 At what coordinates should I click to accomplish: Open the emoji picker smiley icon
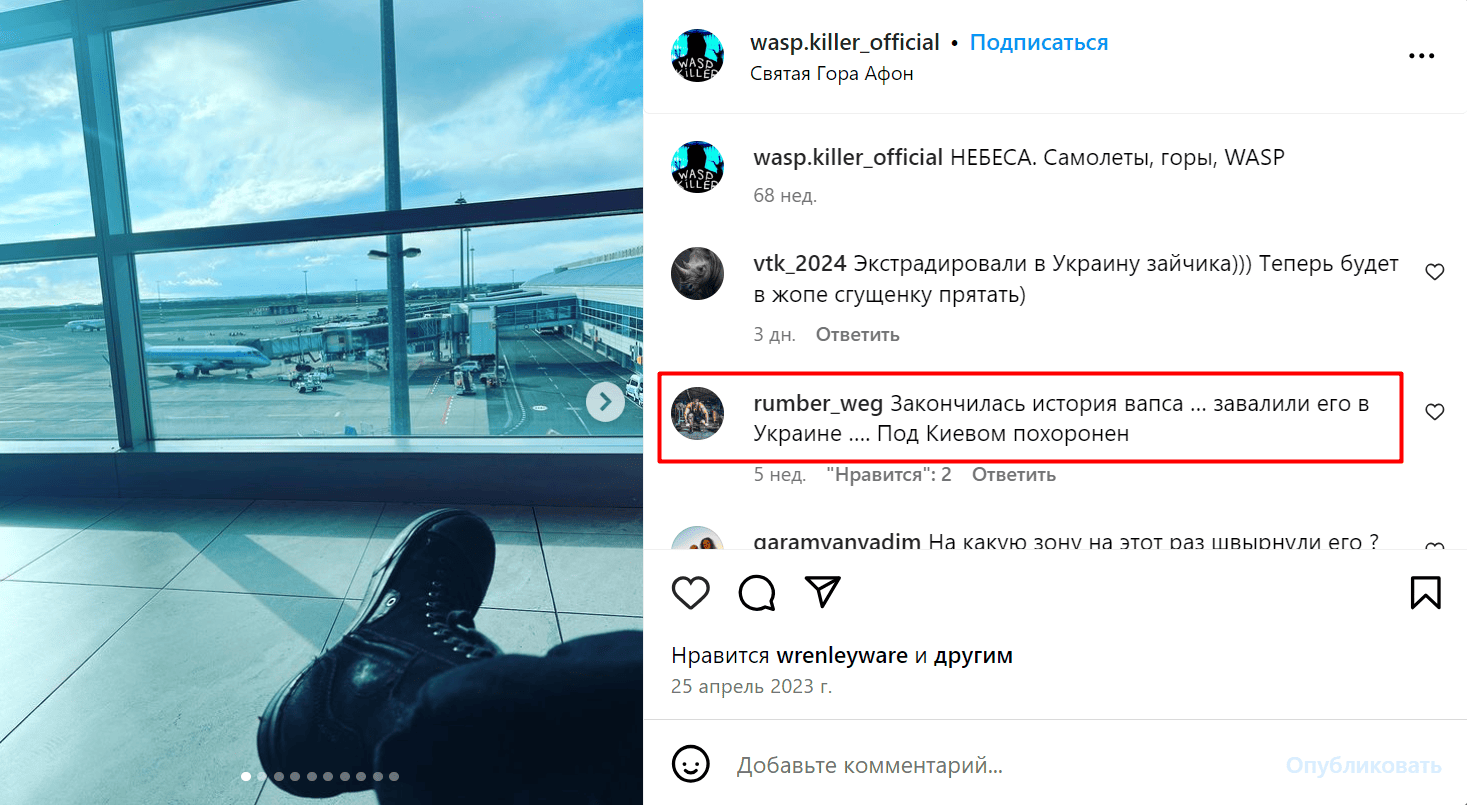[x=690, y=766]
